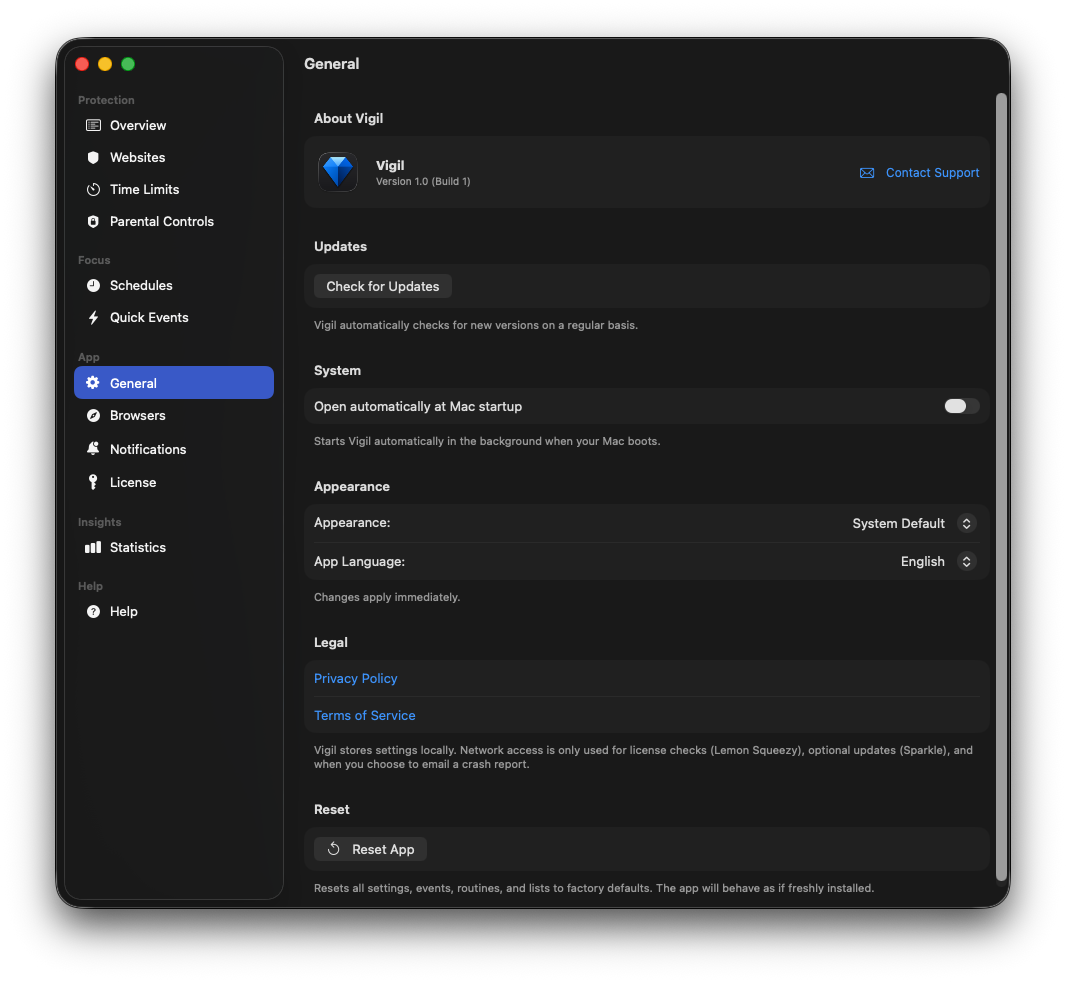Click the vertical scrollbar on the right

click(x=1001, y=487)
